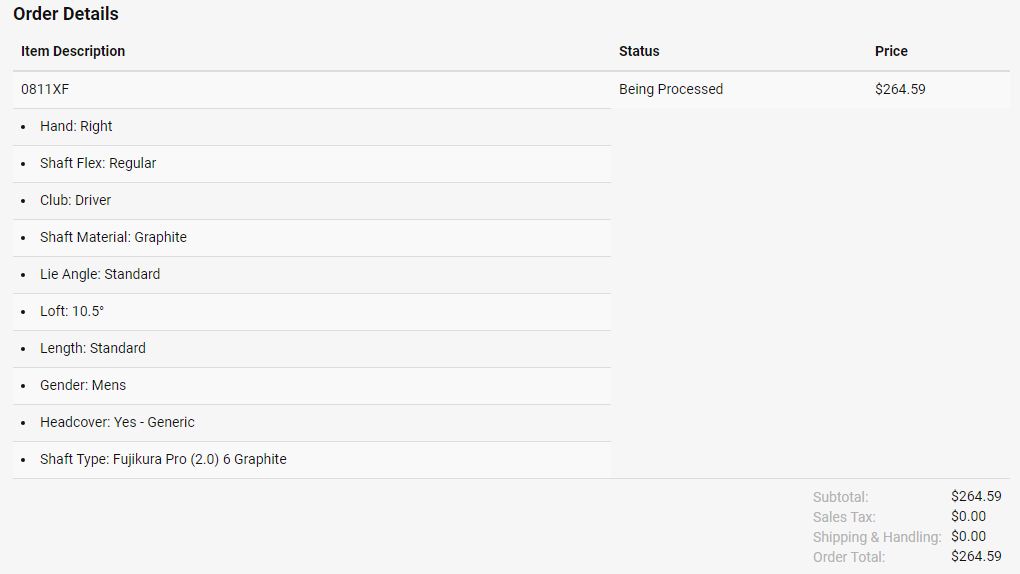The image size is (1020, 574).
Task: Click the Length: Standard row
Action: (x=93, y=348)
